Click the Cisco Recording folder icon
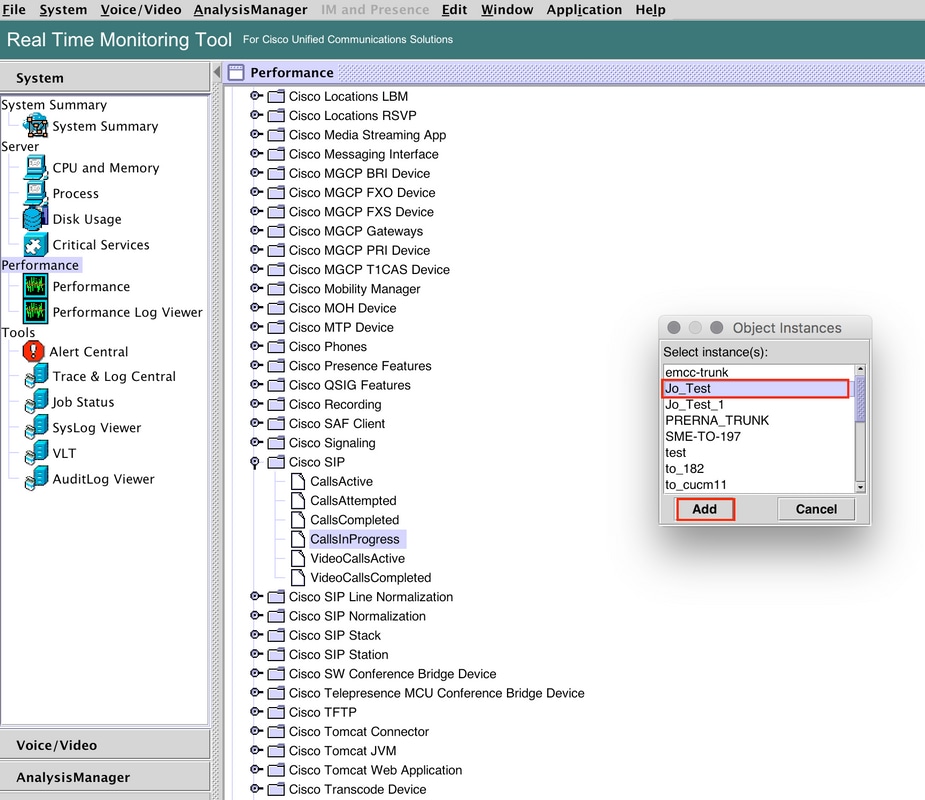Viewport: 925px width, 800px height. (x=276, y=404)
